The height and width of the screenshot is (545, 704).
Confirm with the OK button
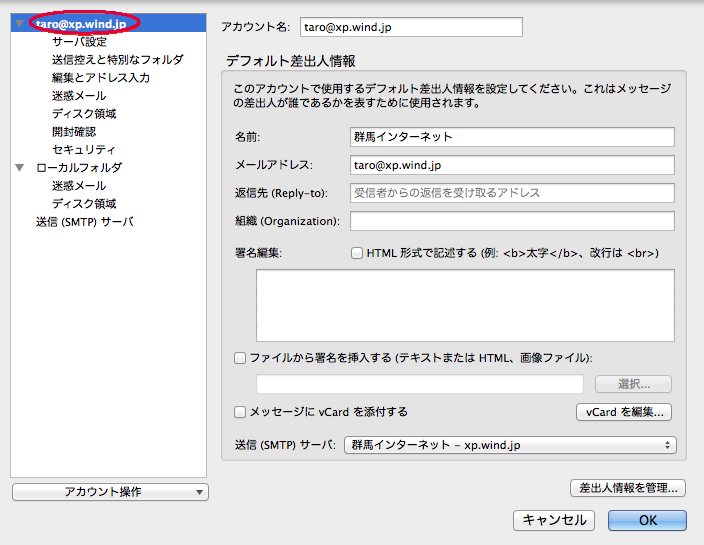[647, 520]
